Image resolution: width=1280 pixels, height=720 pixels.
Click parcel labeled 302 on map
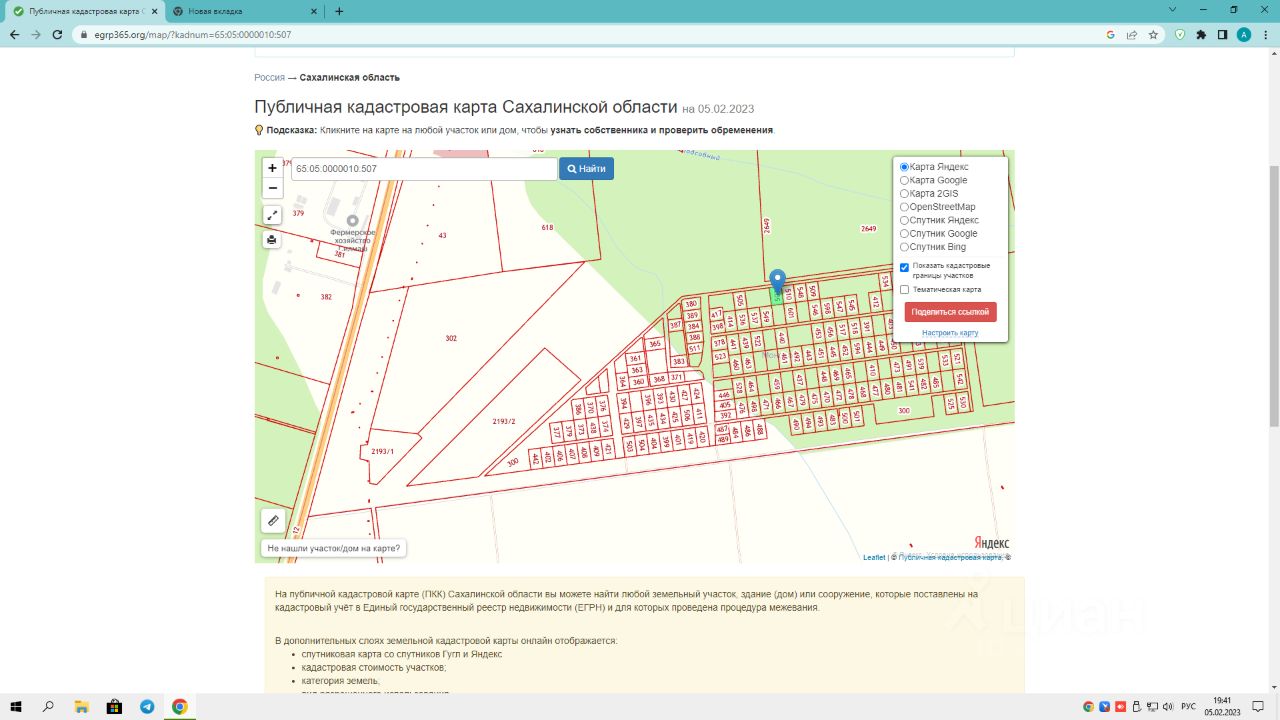pos(451,338)
